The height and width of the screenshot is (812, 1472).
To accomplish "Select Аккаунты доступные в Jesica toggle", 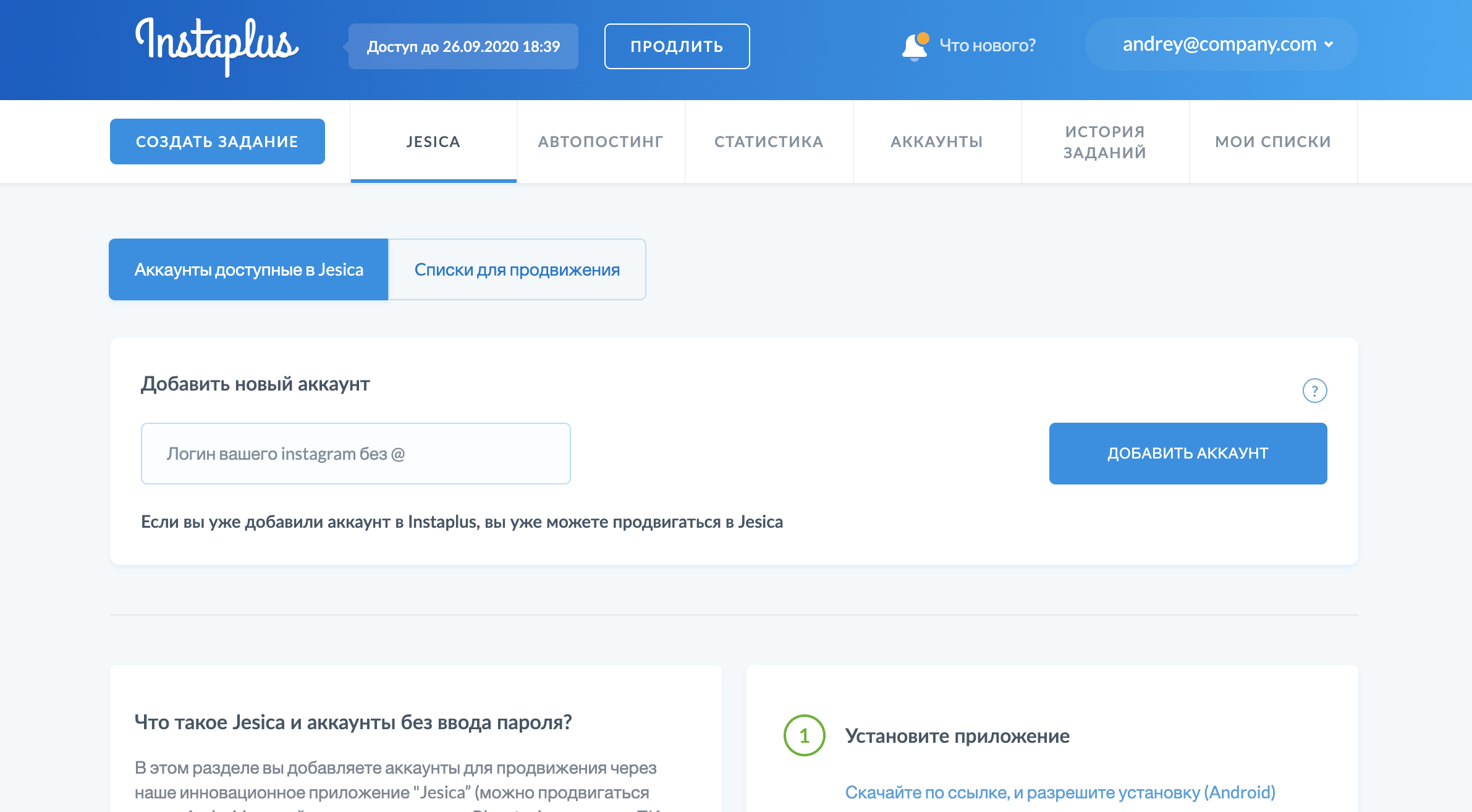I will click(248, 269).
